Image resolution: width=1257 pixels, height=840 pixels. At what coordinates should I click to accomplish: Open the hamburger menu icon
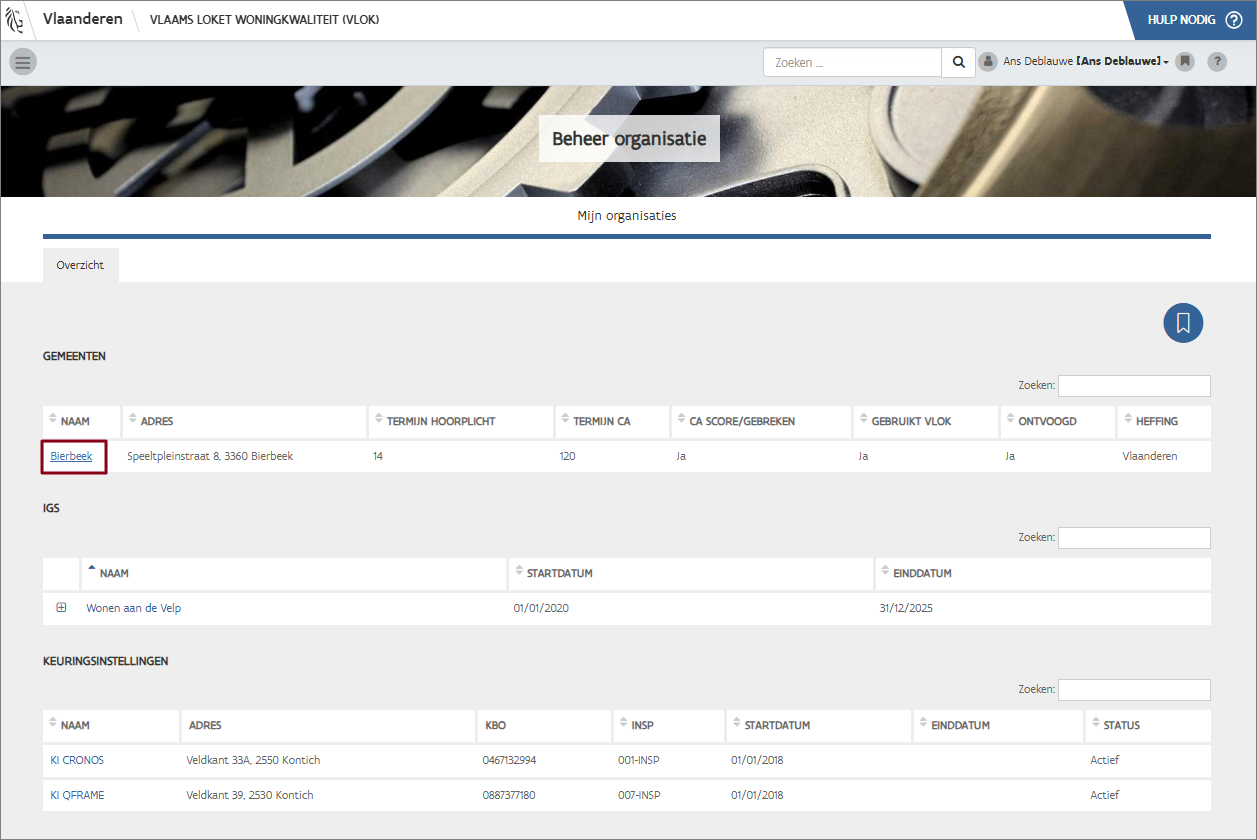pos(23,62)
